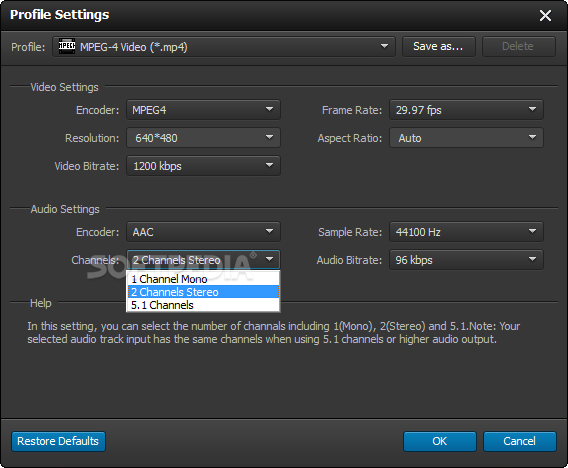Expand the audio Encoder AAC dropdown
This screenshot has height=468, width=568.
tap(203, 232)
